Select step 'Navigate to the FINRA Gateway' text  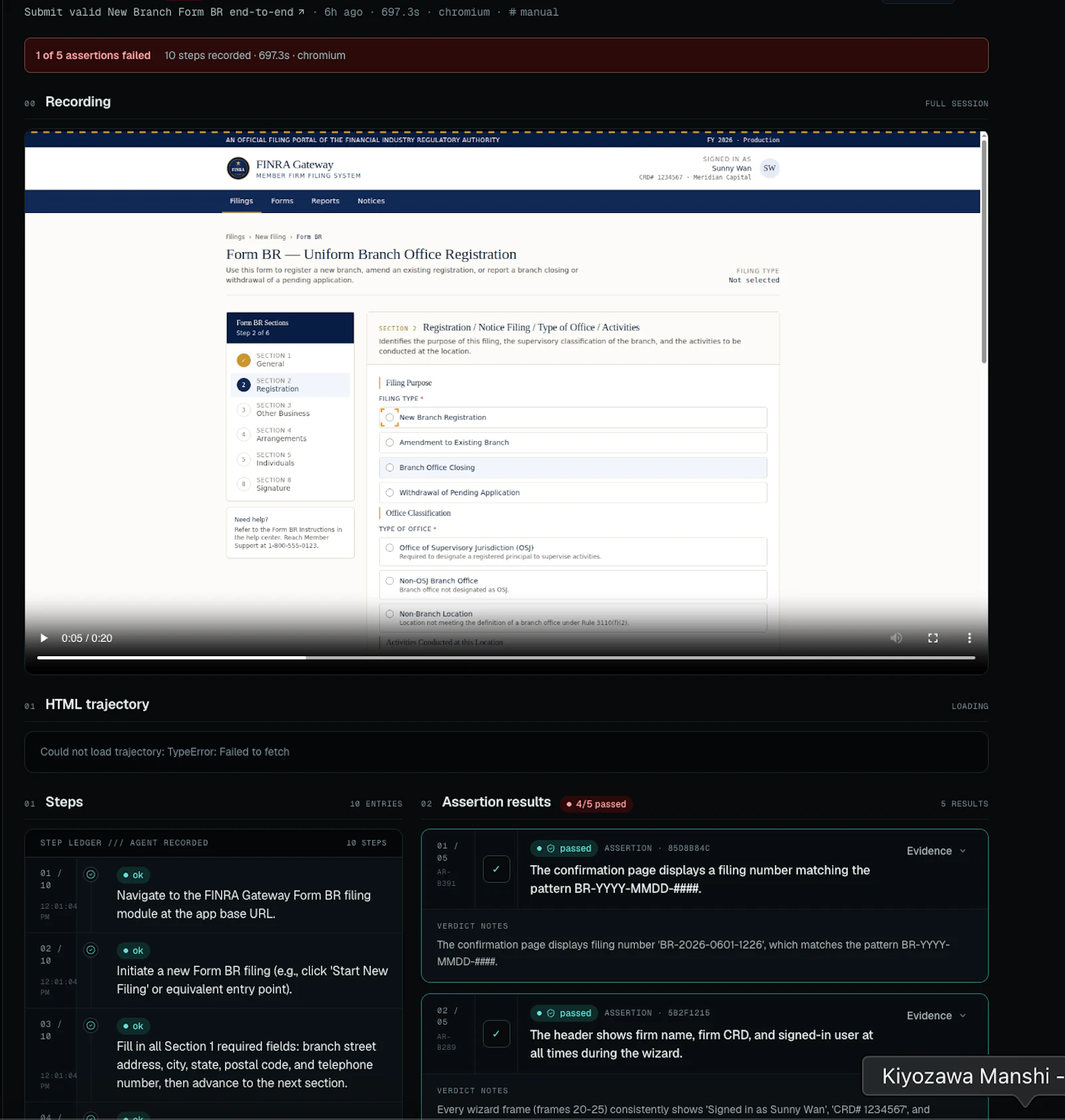pyautogui.click(x=244, y=904)
